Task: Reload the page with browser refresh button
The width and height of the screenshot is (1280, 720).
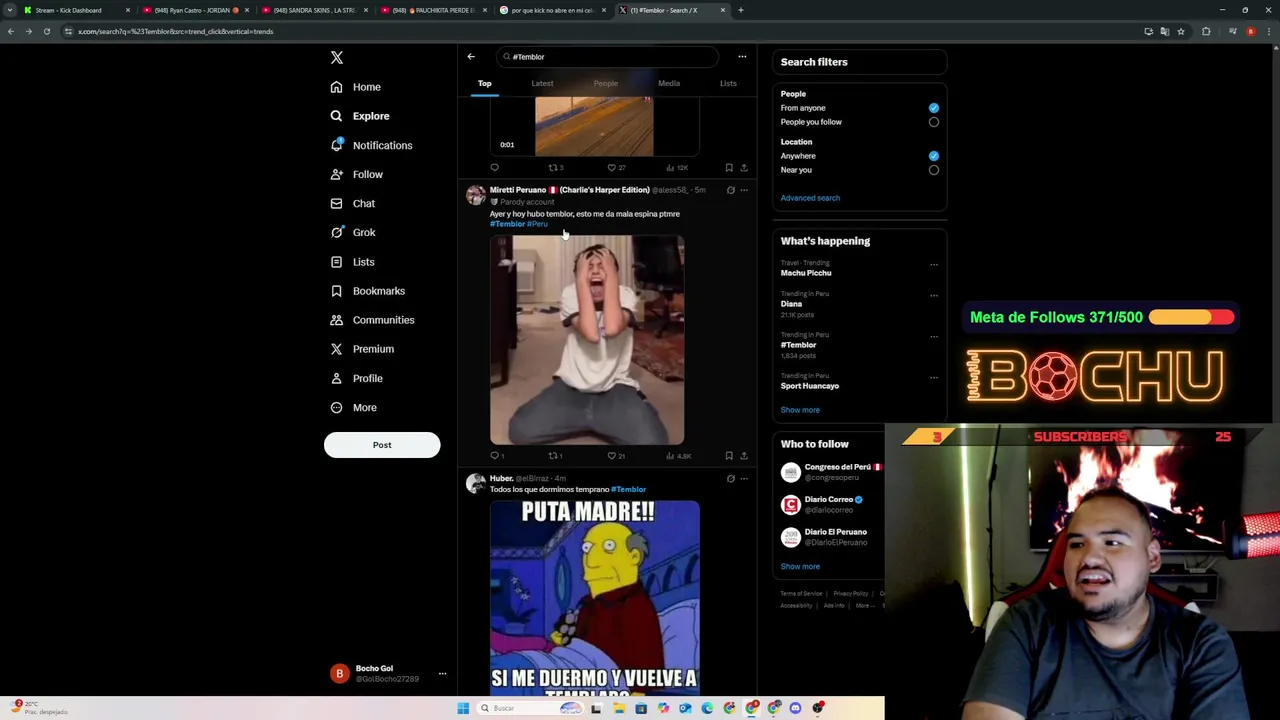Action: pyautogui.click(x=47, y=31)
